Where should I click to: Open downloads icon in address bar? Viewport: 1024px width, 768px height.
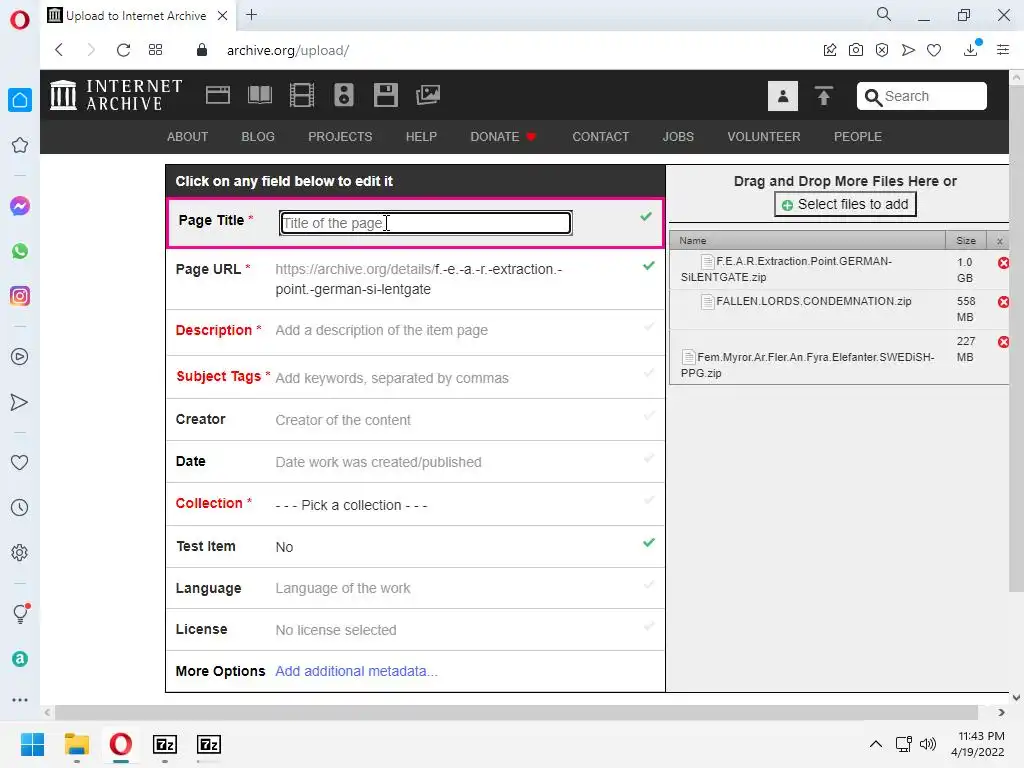pos(971,49)
